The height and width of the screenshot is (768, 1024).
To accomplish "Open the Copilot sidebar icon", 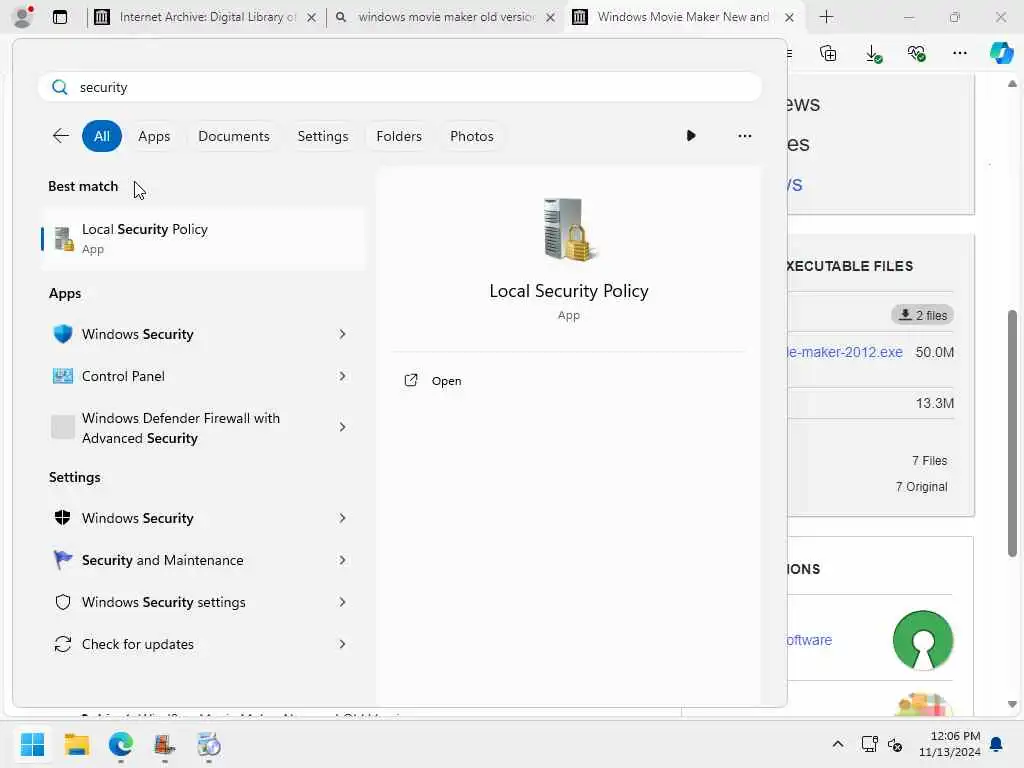I will pos(1002,53).
